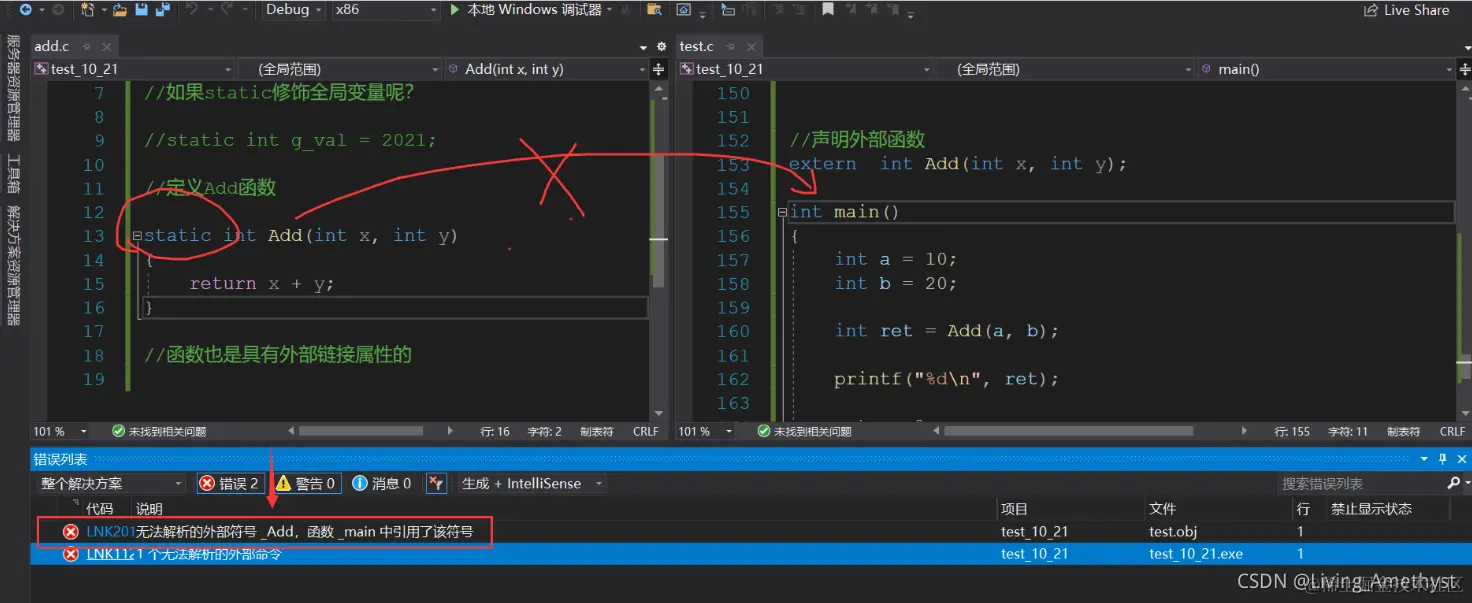Click test_10_21.exe file cell
Screen dimensions: 1472x603
click(1196, 553)
